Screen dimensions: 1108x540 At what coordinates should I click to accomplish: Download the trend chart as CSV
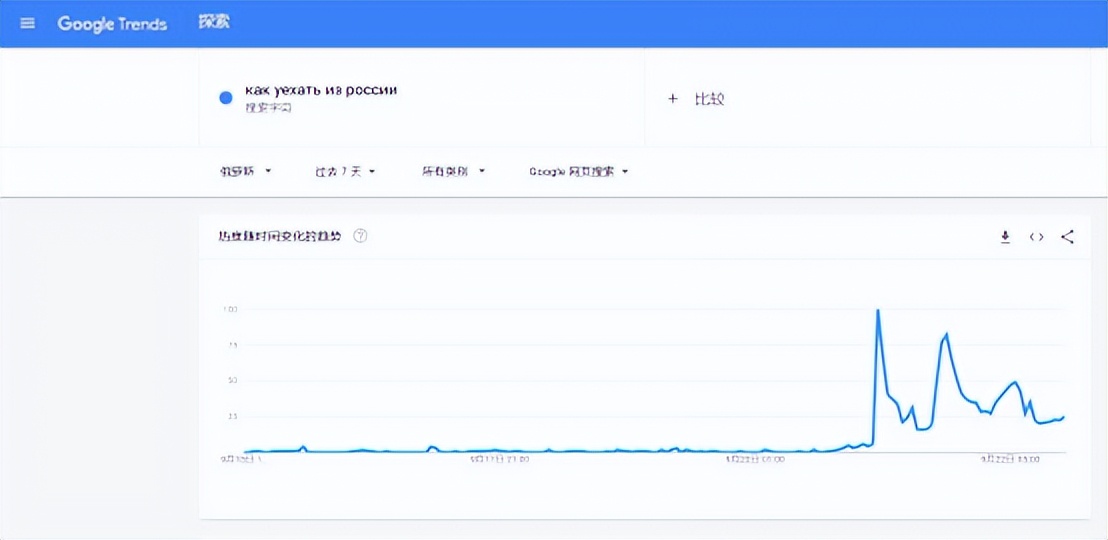(x=1005, y=237)
